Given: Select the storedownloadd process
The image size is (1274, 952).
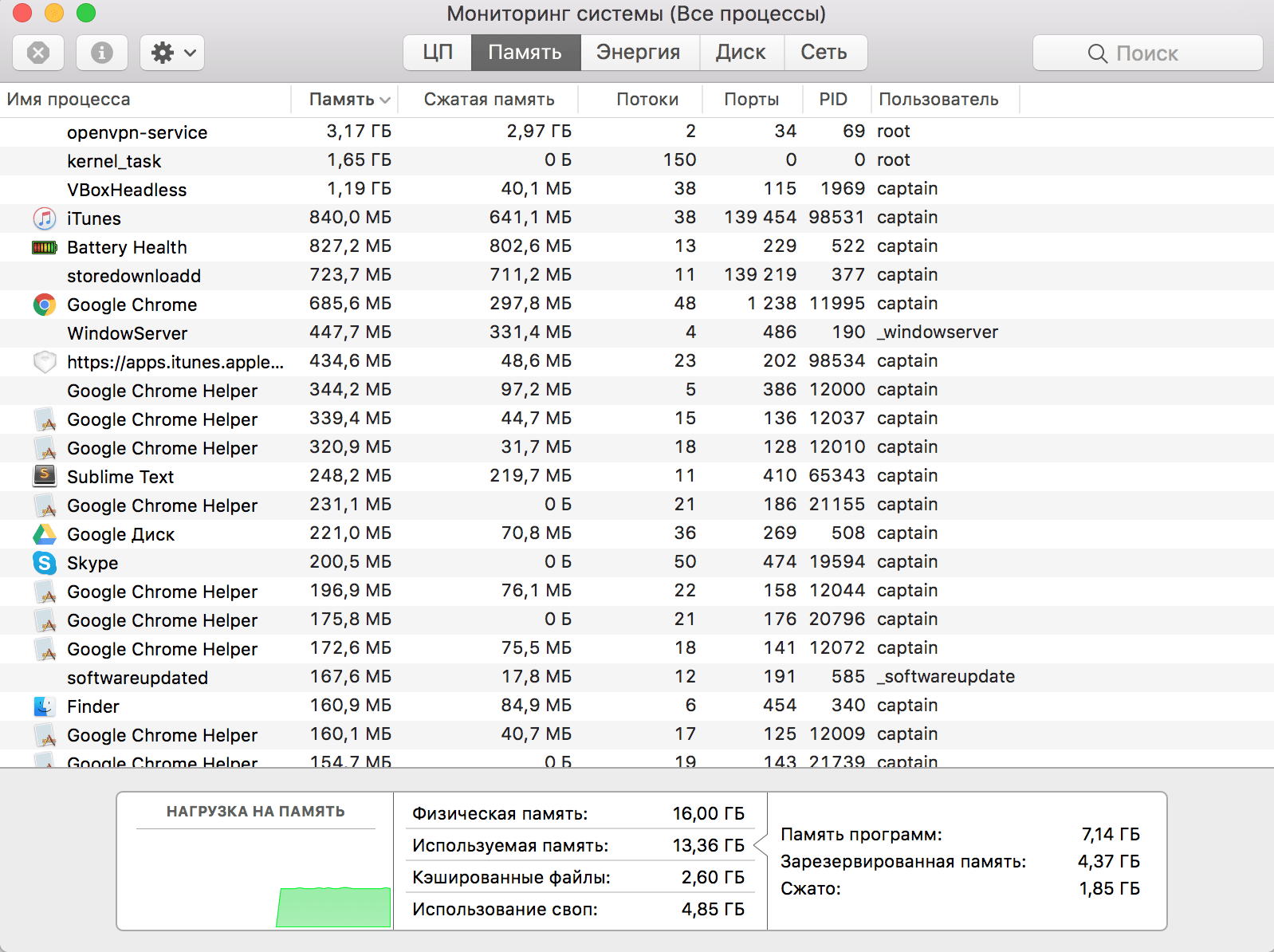Looking at the screenshot, I should [x=637, y=275].
